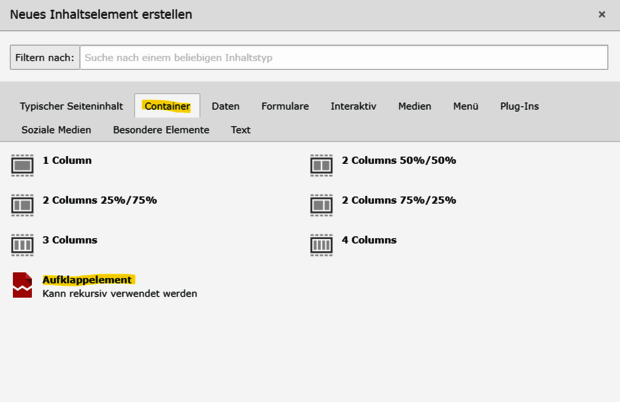Select the Container tab
This screenshot has width=620, height=402.
click(167, 106)
